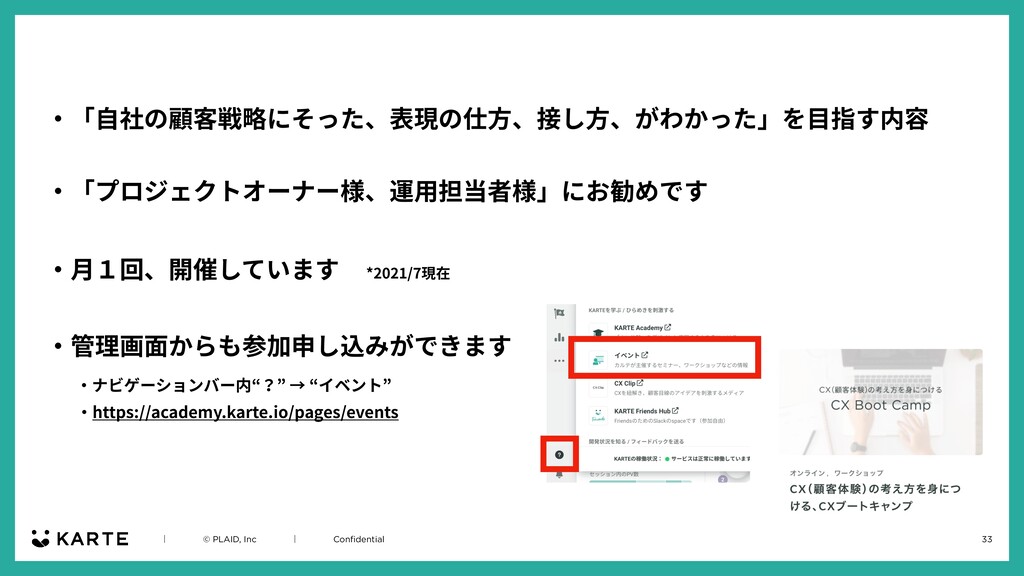Screen dimensions: 1024x576
Task: Click the セッション内のPV数 label
Action: point(614,474)
